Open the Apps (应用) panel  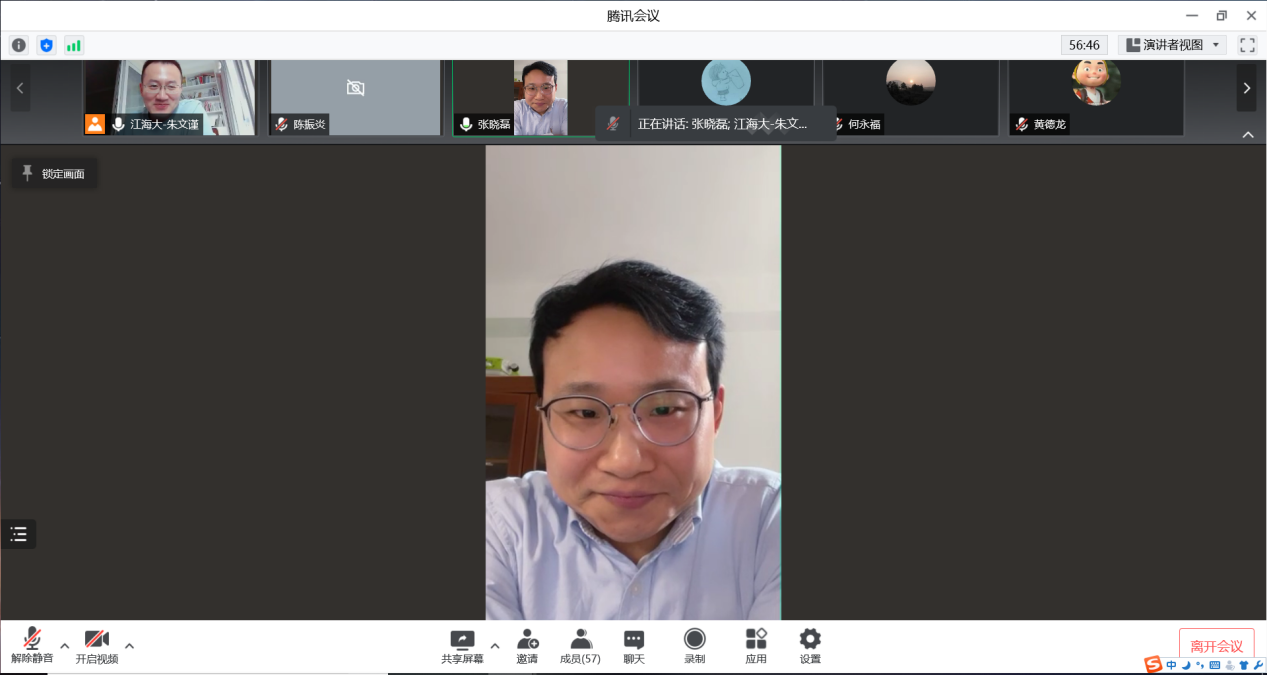[756, 646]
